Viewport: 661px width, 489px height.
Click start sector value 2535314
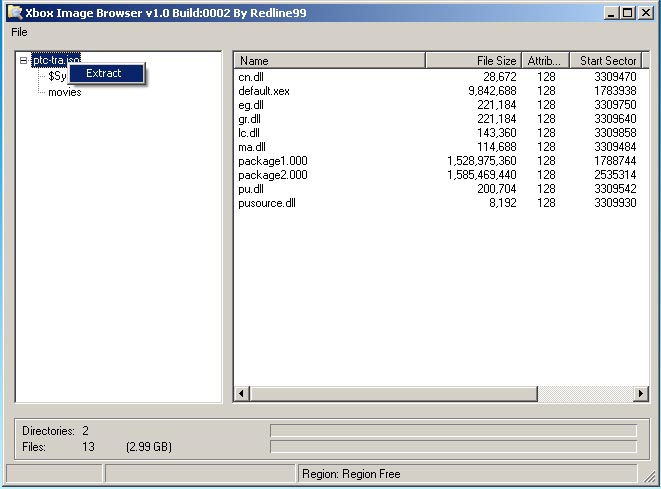point(615,175)
